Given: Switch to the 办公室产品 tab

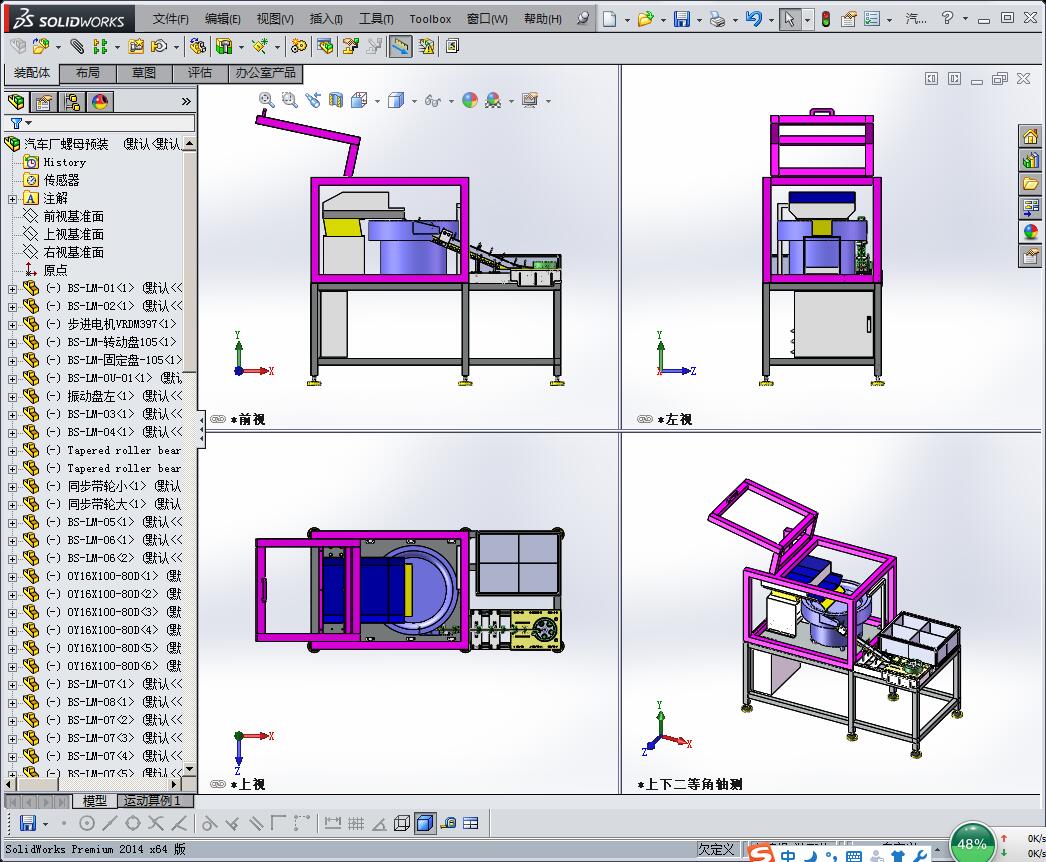Looking at the screenshot, I should pos(266,73).
